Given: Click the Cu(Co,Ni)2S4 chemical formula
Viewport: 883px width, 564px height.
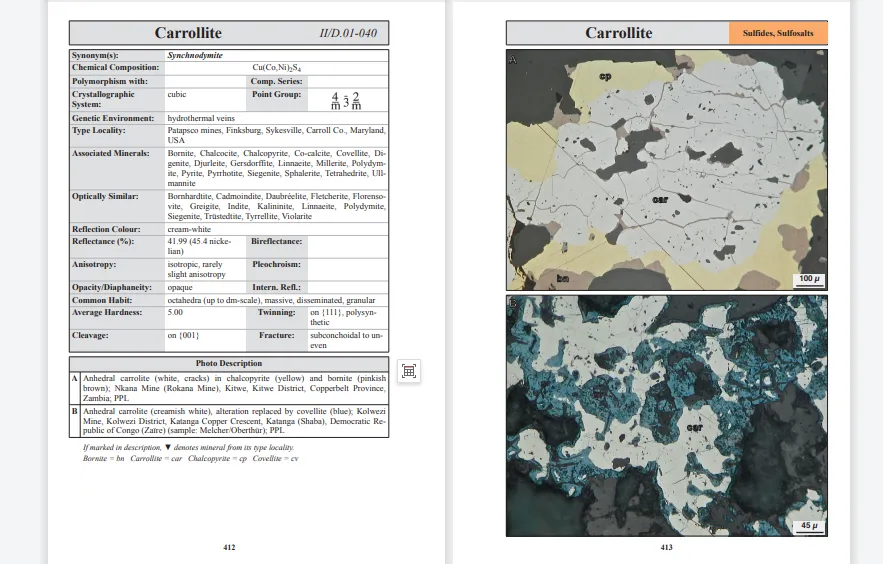Looking at the screenshot, I should click(277, 67).
